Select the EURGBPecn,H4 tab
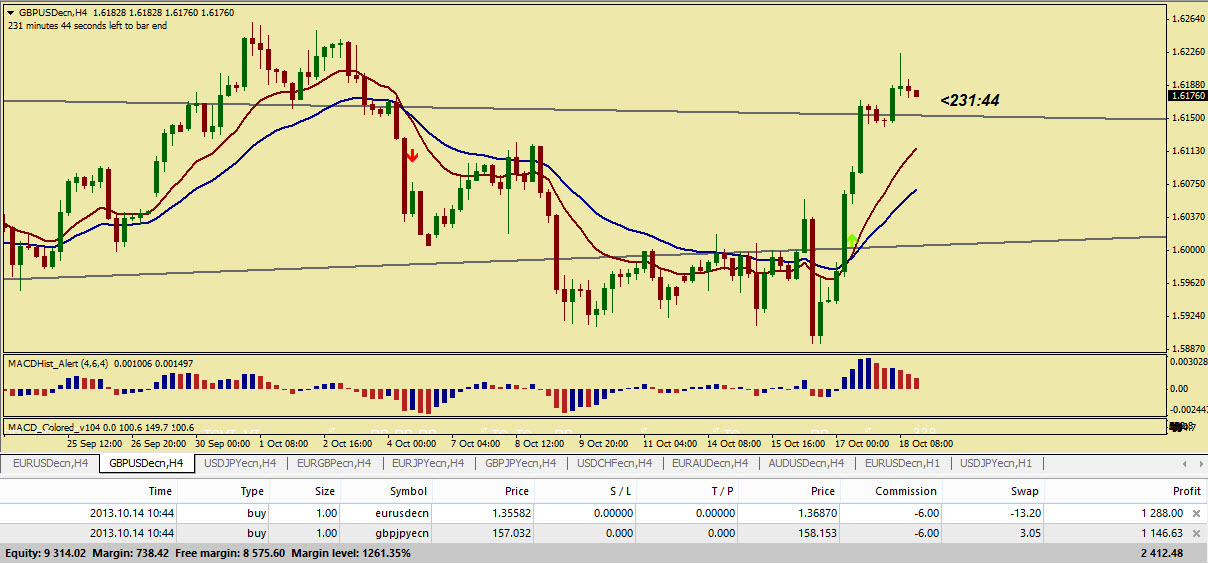Viewport: 1208px width, 564px height. (x=334, y=464)
